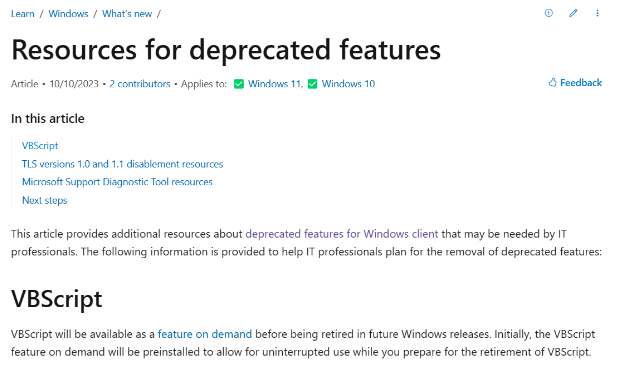
Task: Navigate to the What's new breadcrumb
Action: (x=127, y=14)
